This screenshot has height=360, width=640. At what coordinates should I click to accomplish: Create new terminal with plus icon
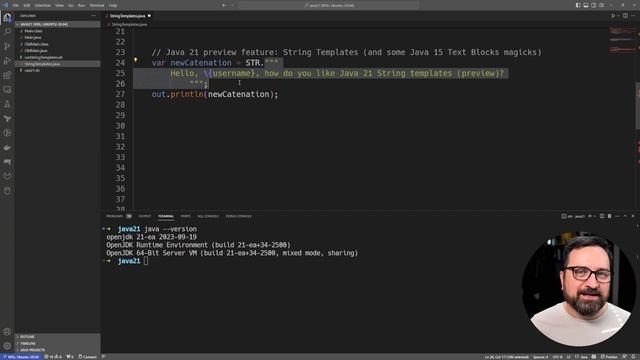point(590,216)
